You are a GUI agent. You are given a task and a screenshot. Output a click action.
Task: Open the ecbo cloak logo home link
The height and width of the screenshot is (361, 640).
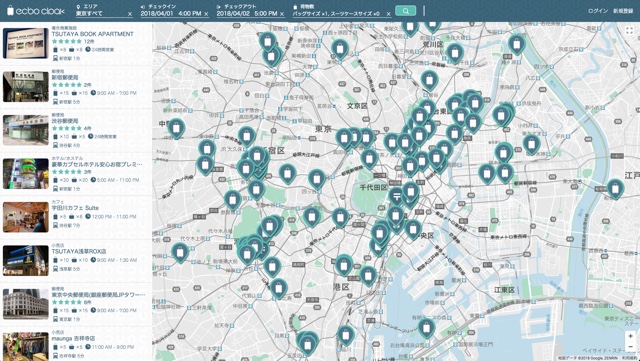36,11
